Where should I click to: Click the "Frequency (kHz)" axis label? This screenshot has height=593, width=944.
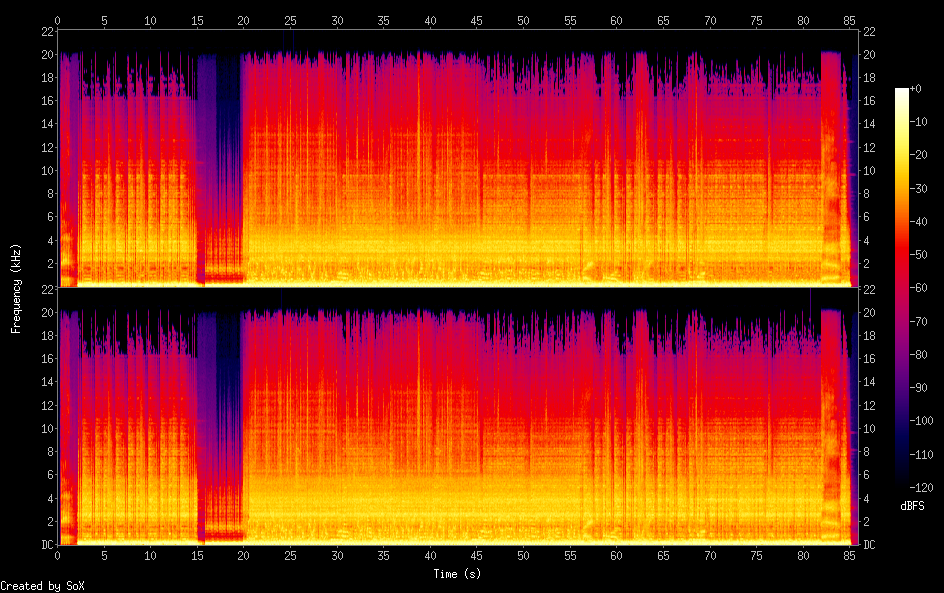tap(16, 288)
